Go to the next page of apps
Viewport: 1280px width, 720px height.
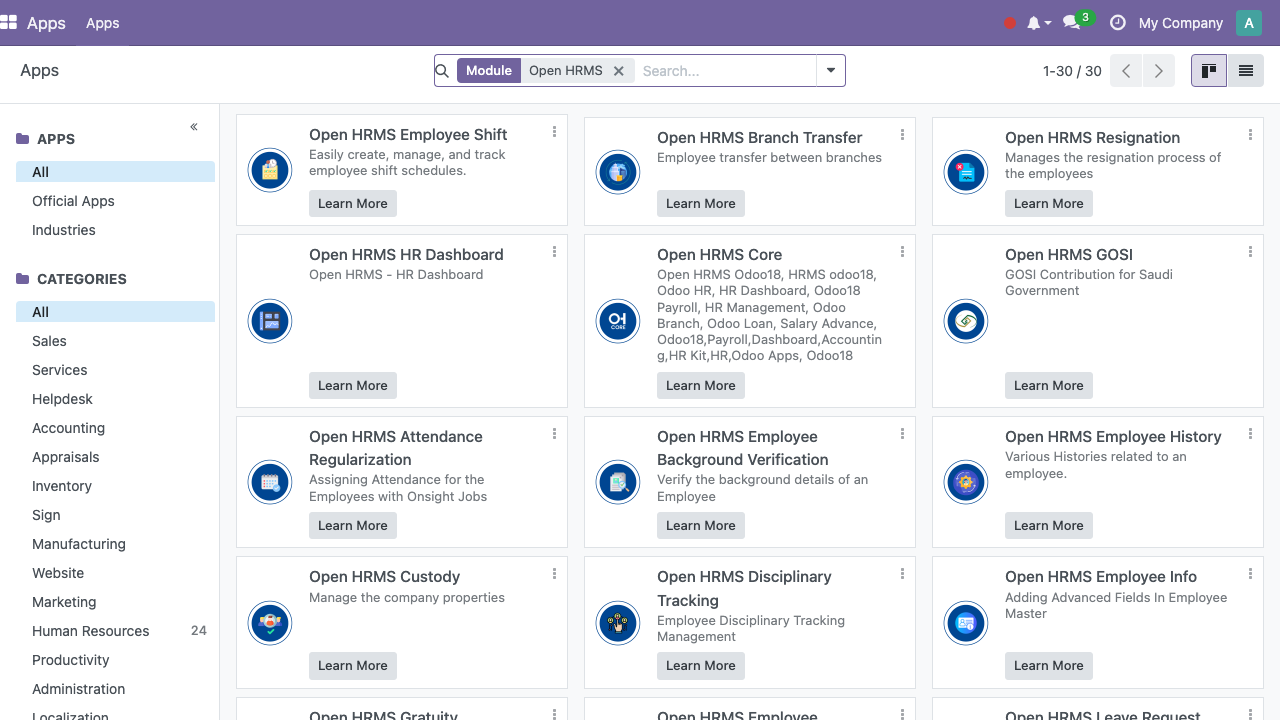1158,71
